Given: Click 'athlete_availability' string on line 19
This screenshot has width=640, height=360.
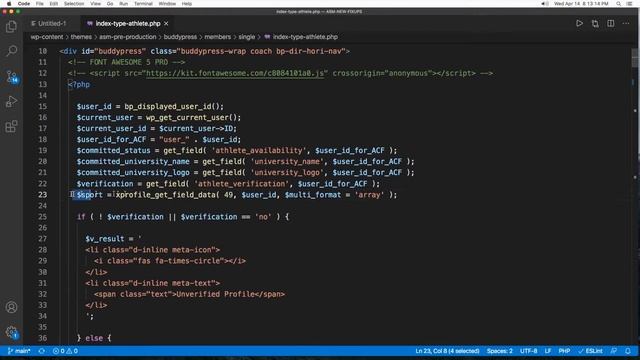Looking at the screenshot, I should click(259, 151).
